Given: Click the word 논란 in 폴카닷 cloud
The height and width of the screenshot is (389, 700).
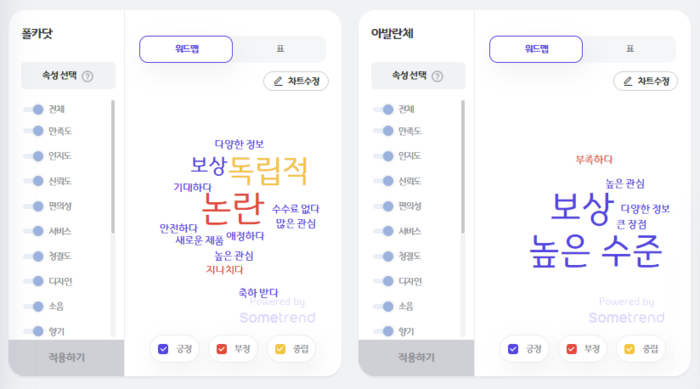Looking at the screenshot, I should (233, 208).
